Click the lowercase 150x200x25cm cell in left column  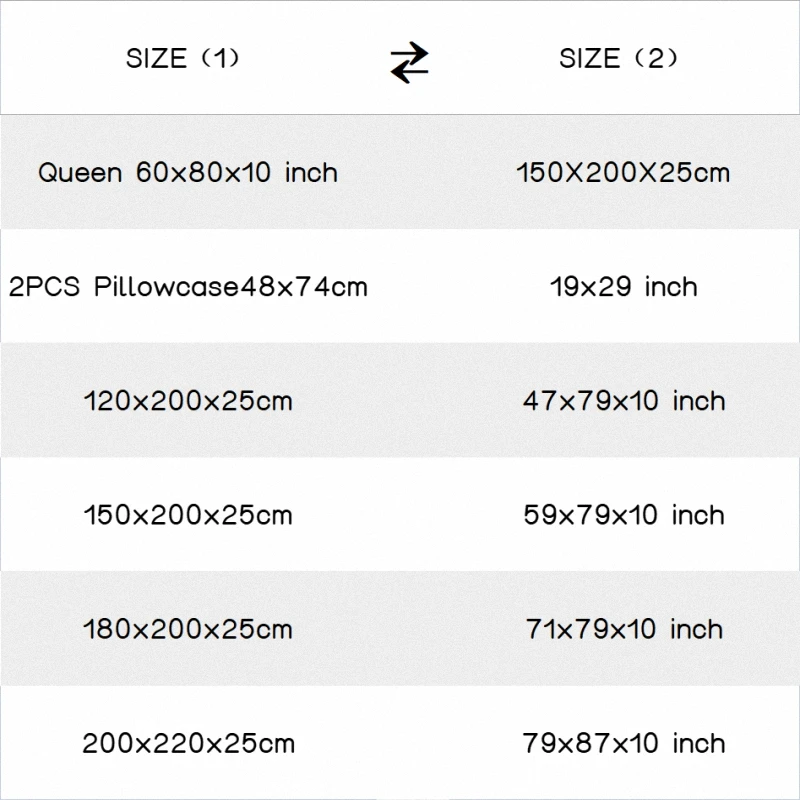pyautogui.click(x=188, y=516)
